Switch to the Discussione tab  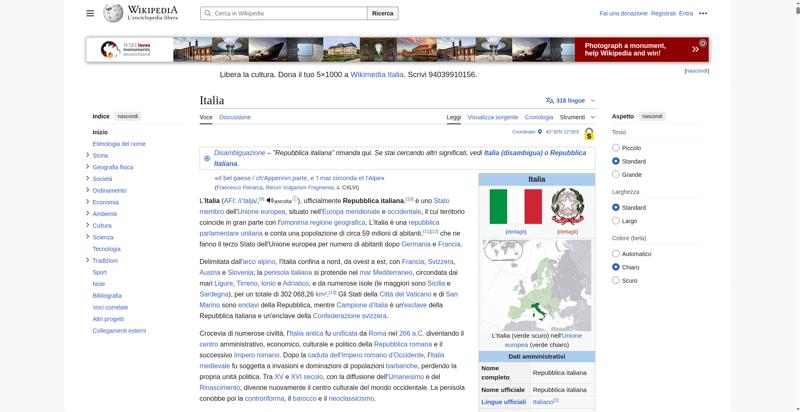[235, 117]
